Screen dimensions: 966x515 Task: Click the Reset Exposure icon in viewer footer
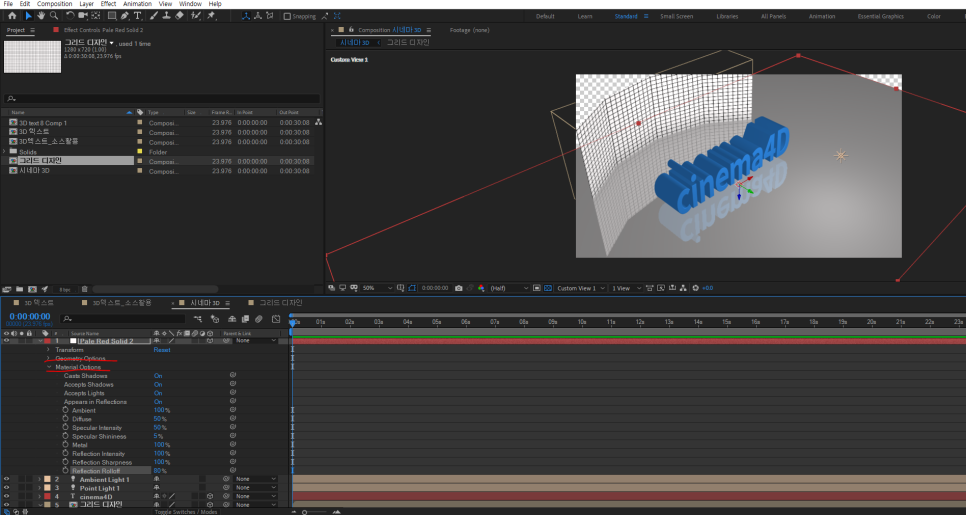pyautogui.click(x=696, y=288)
